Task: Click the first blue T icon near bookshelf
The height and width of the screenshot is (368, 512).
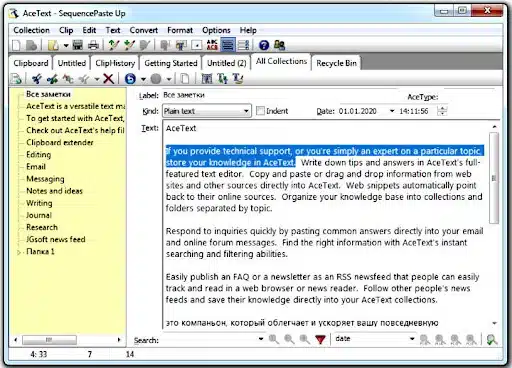Action: tap(222, 79)
